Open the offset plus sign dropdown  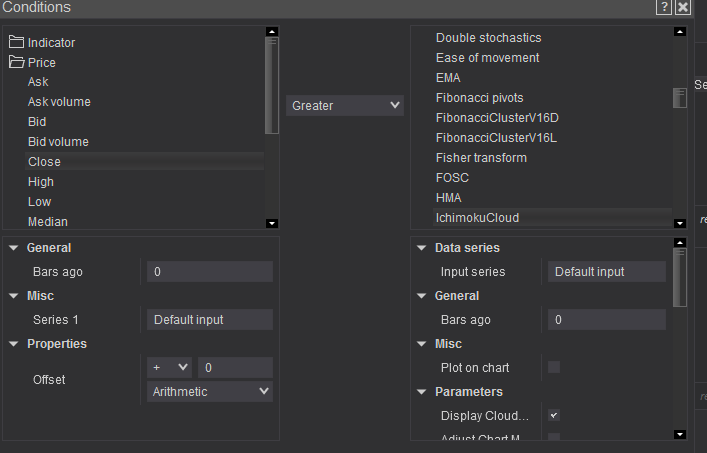click(x=168, y=368)
